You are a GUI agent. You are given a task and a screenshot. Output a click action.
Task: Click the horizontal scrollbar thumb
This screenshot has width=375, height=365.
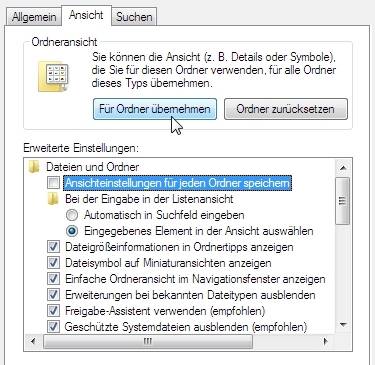[x=148, y=341]
